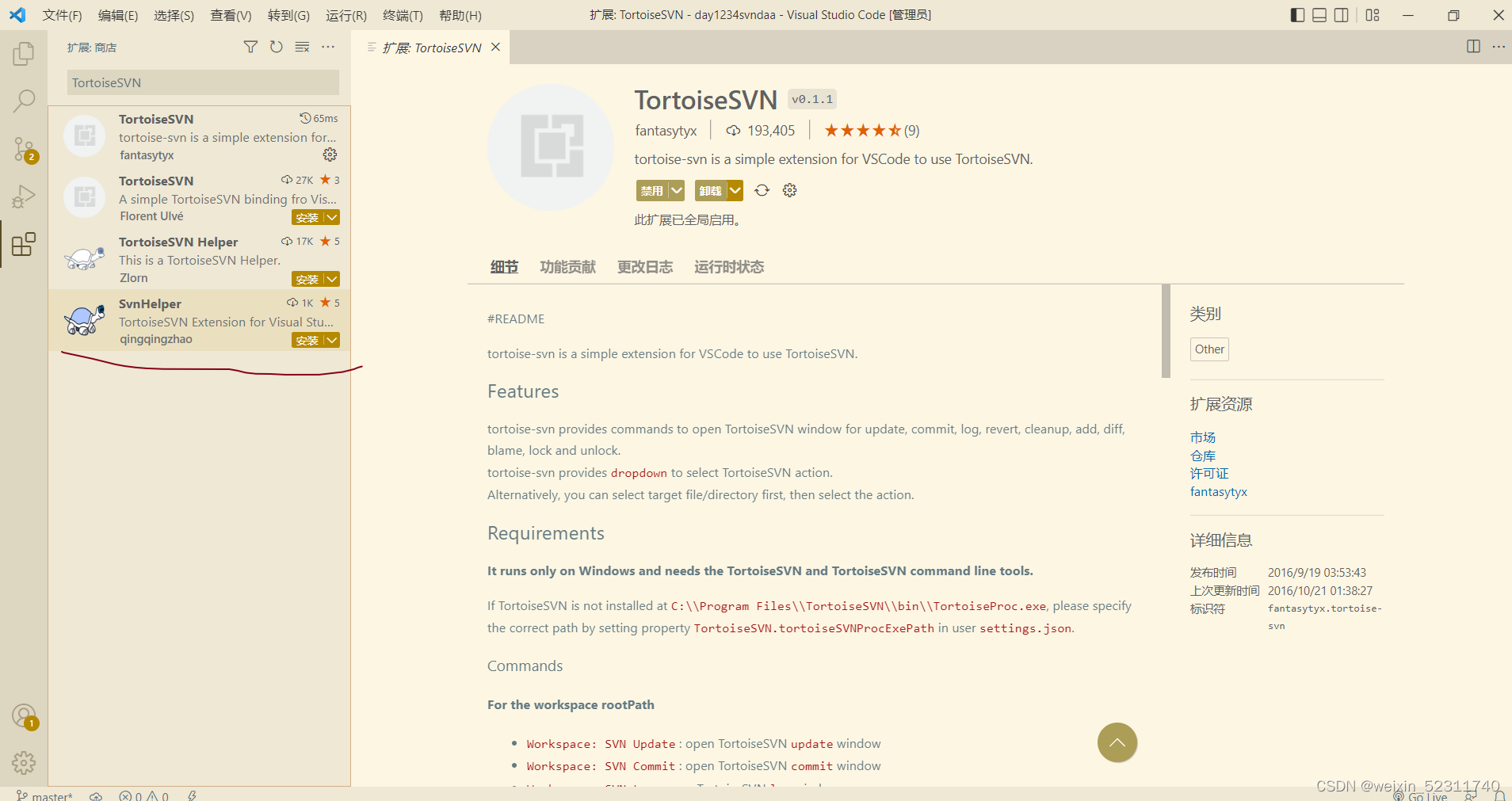Click the 禁用 button
This screenshot has width=1512, height=801.
click(x=652, y=190)
